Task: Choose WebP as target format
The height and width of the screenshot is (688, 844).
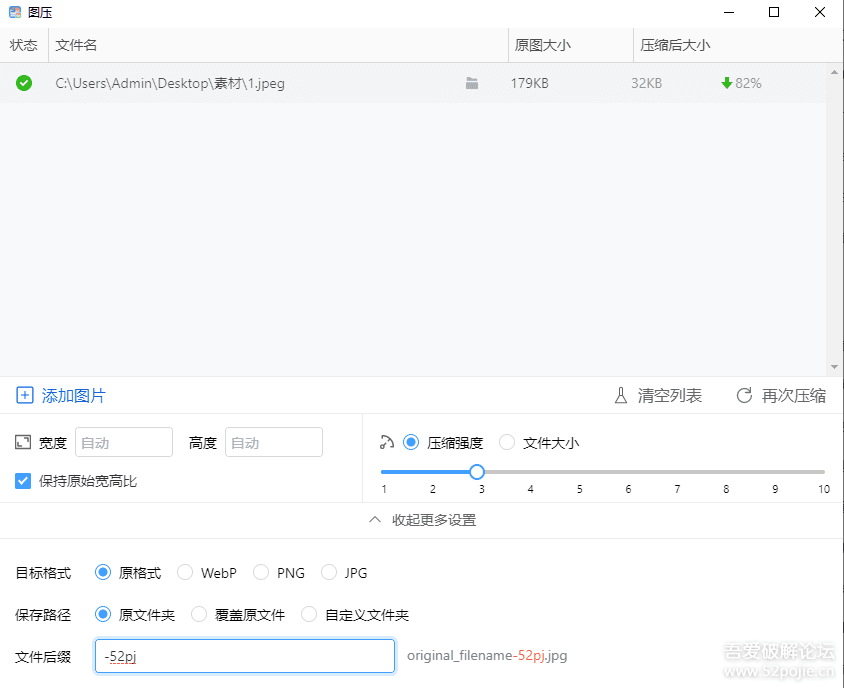Action: pos(185,573)
